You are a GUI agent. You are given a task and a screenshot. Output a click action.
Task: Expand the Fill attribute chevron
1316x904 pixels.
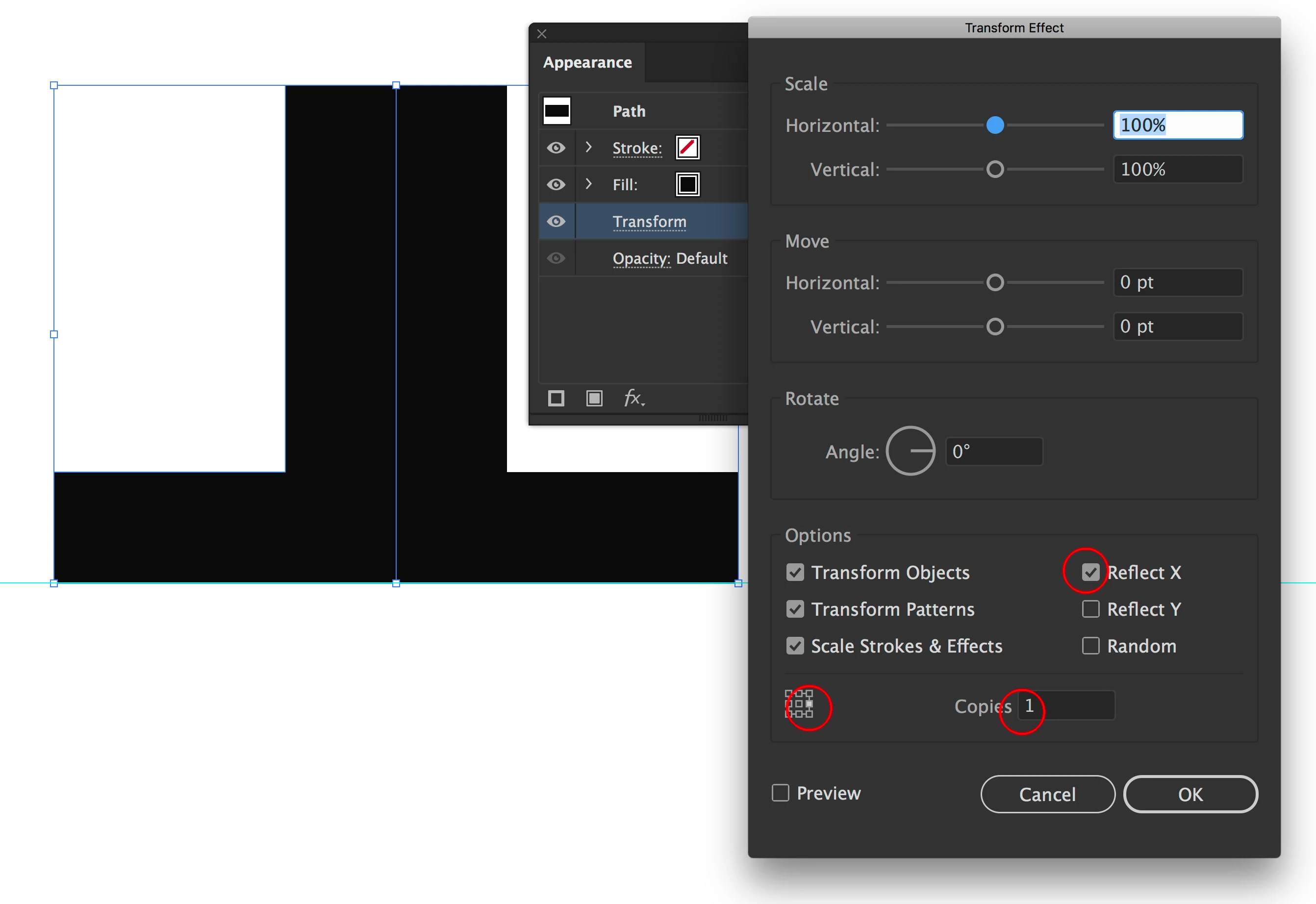click(x=588, y=184)
